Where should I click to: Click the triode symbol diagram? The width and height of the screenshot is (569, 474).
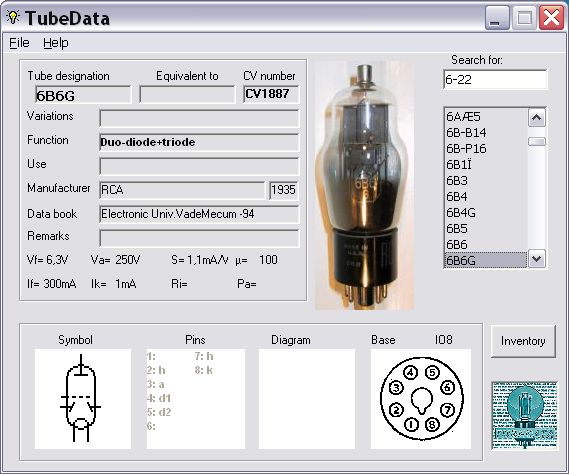83,399
